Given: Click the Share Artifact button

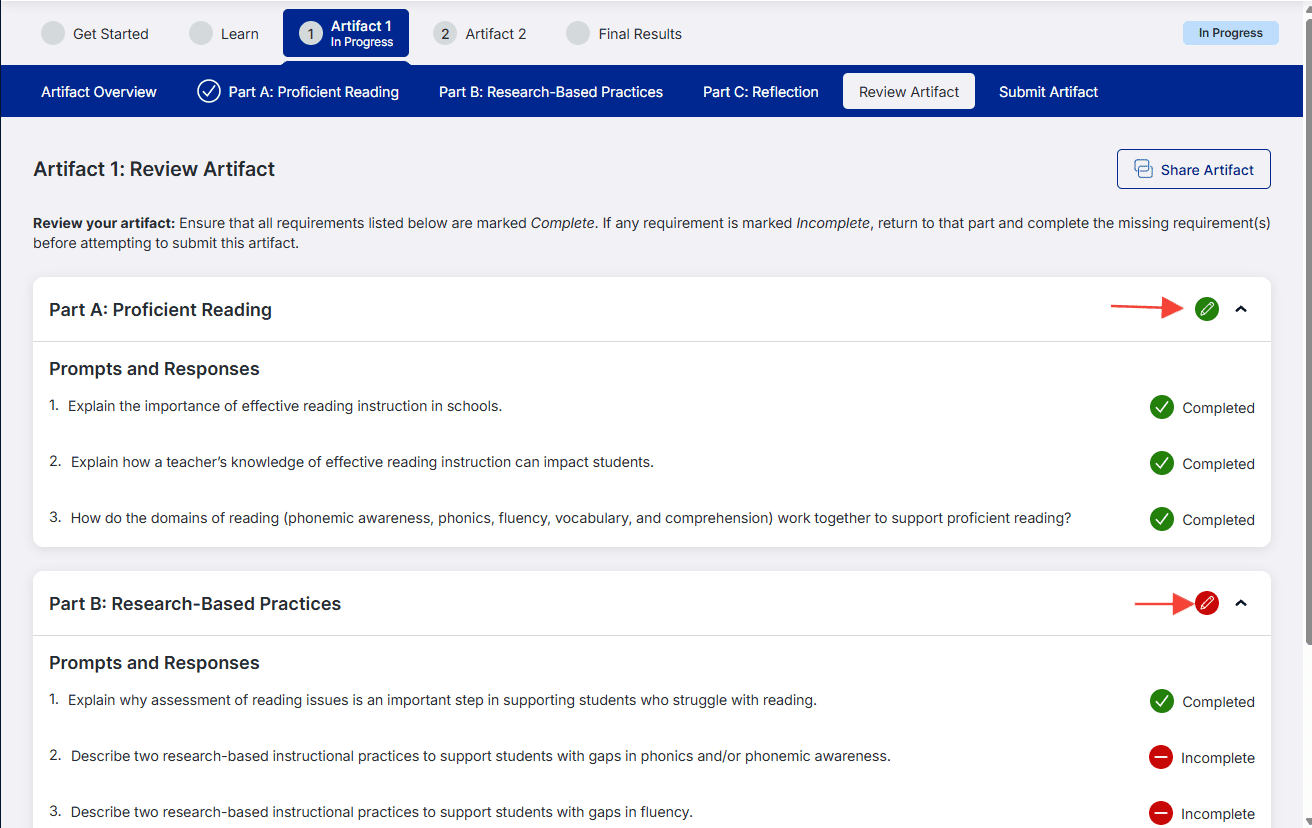Looking at the screenshot, I should (x=1194, y=169).
